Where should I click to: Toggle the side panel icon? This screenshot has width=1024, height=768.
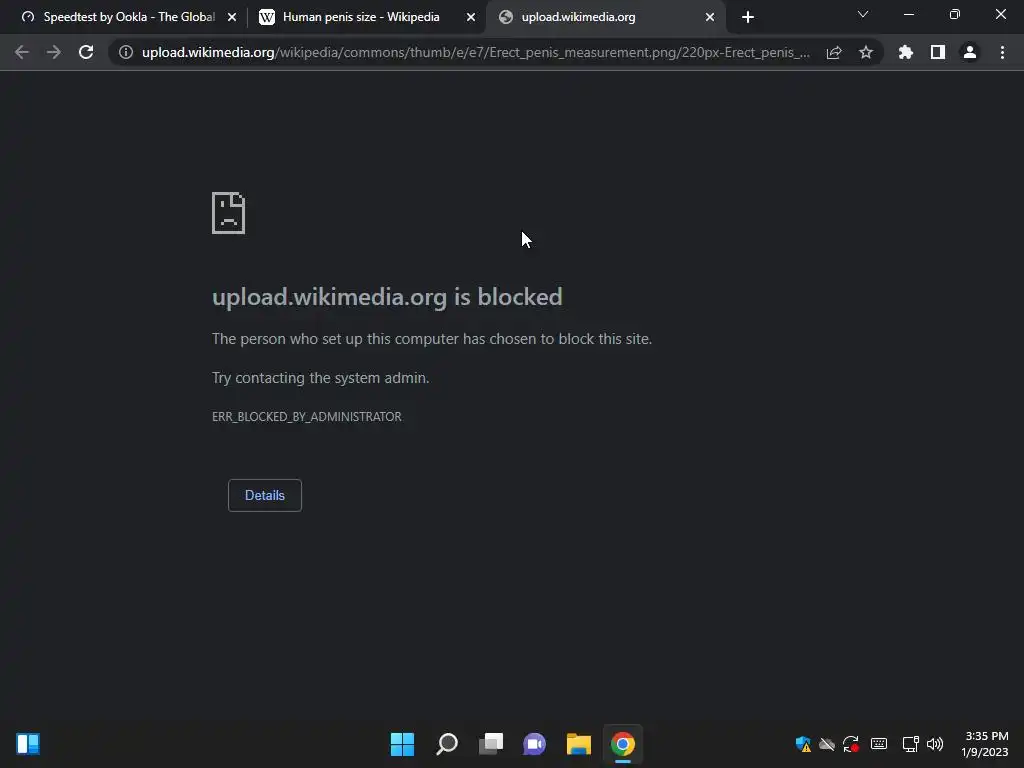pyautogui.click(x=938, y=52)
